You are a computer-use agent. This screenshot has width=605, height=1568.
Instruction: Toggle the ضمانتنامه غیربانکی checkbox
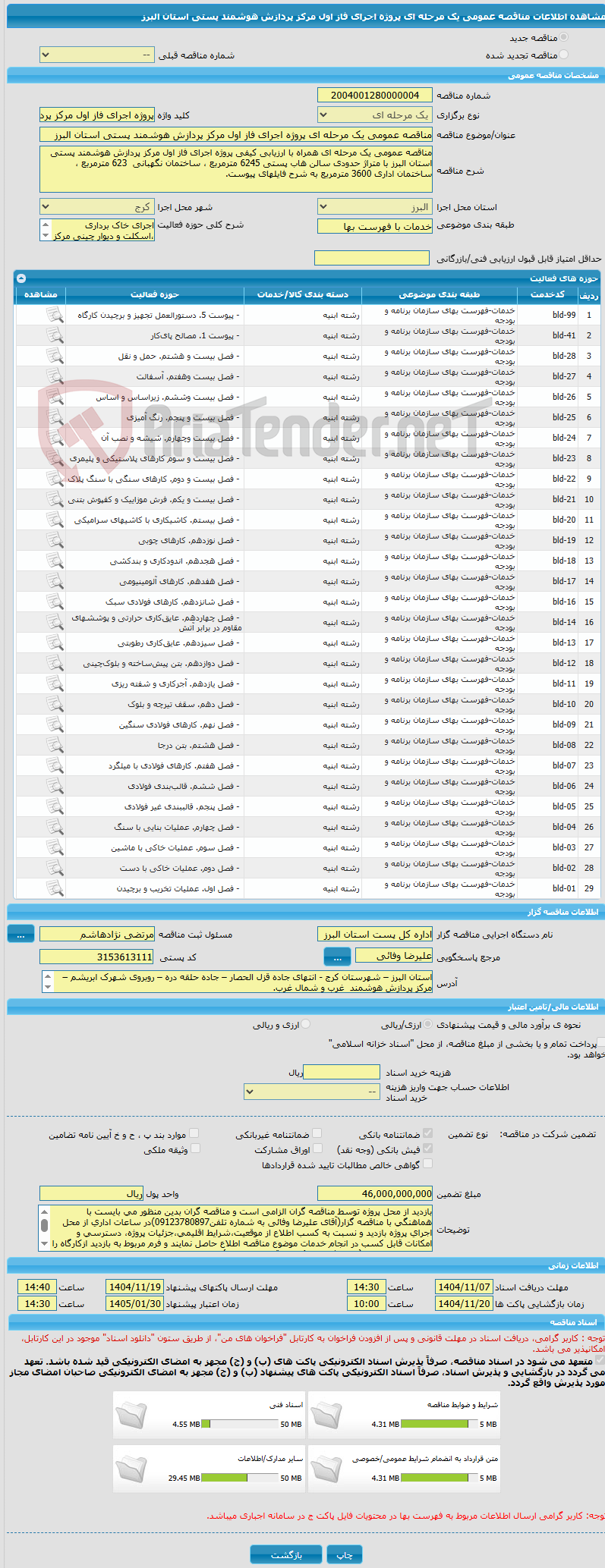(317, 1133)
